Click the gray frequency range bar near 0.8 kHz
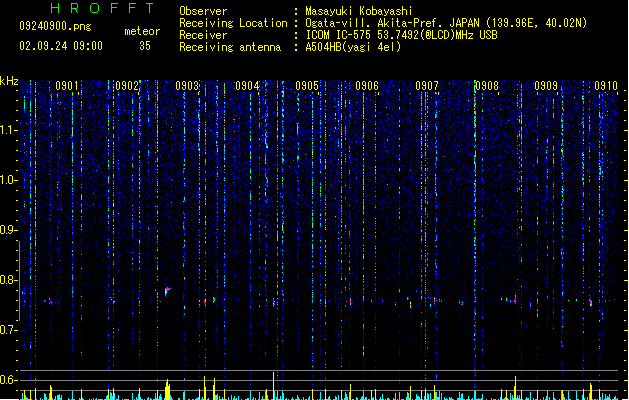This screenshot has height=400, width=629. [x=19, y=280]
